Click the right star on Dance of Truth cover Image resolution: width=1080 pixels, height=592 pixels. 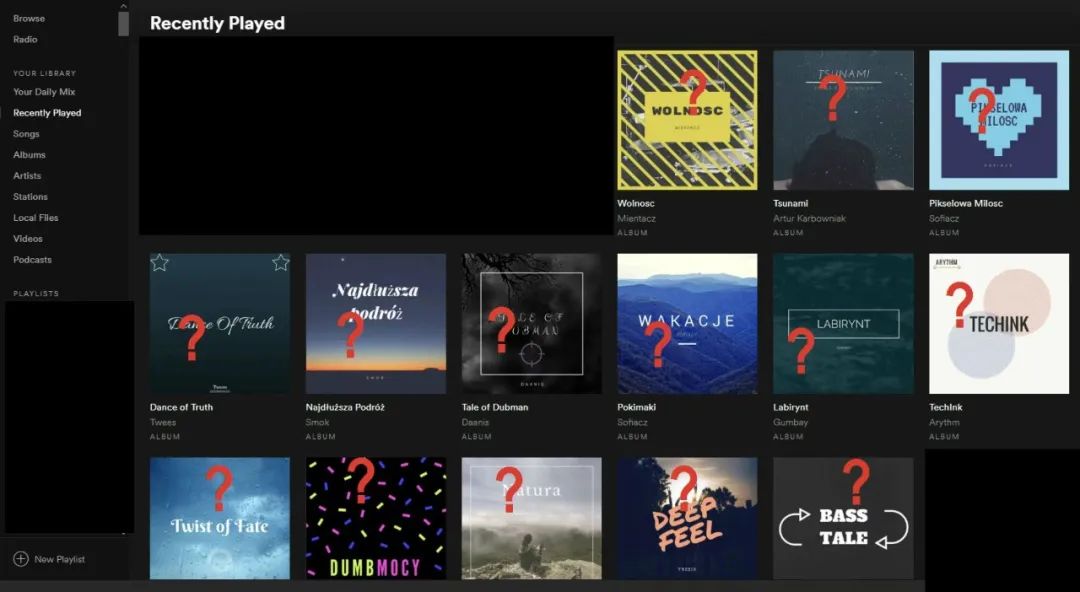coord(280,263)
